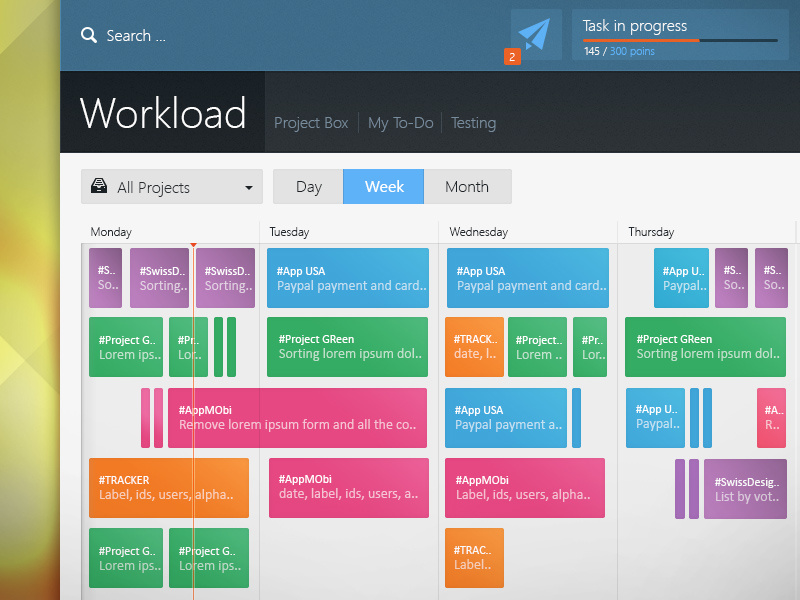Select the Week view toggle
Viewport: 800px width, 600px height.
[384, 187]
